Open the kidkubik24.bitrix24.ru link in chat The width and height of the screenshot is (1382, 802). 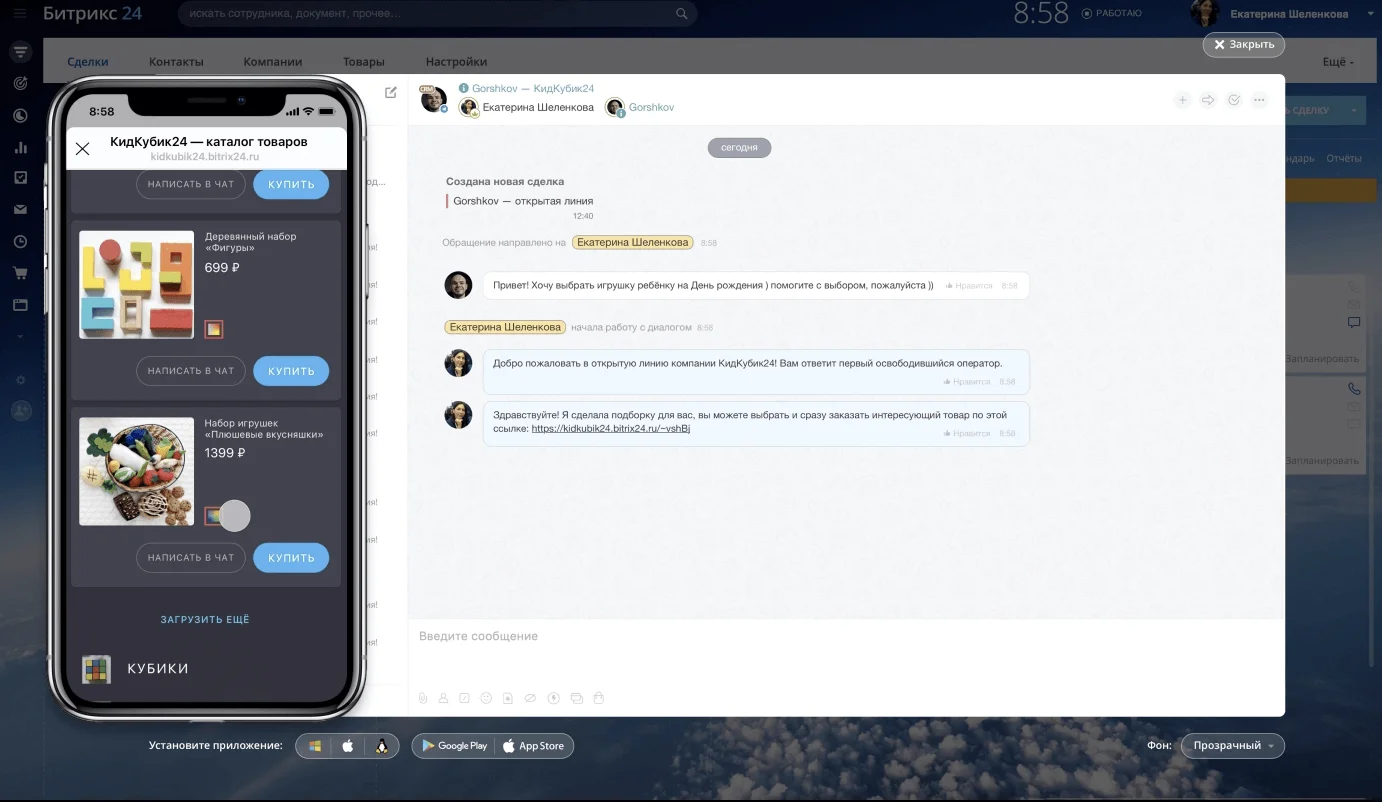point(611,428)
